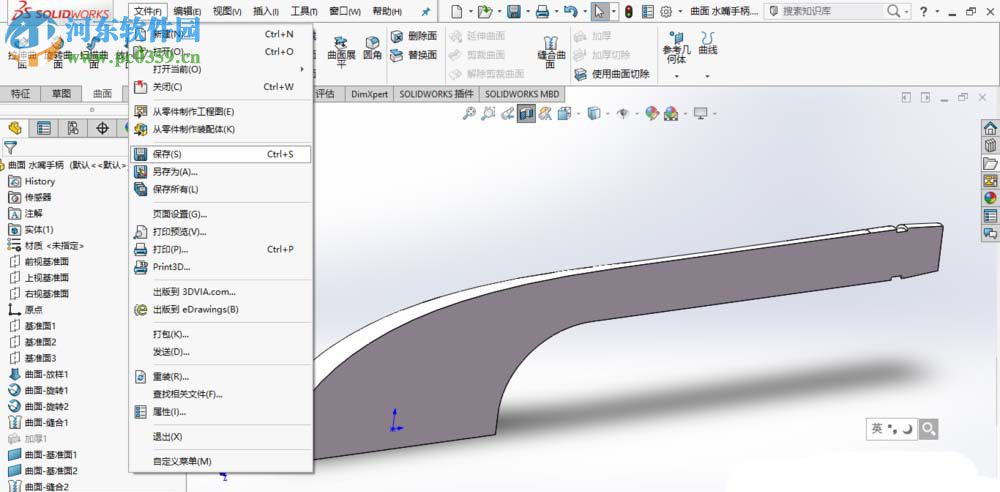
Task: Click the Apply Scene icon
Action: [x=671, y=114]
